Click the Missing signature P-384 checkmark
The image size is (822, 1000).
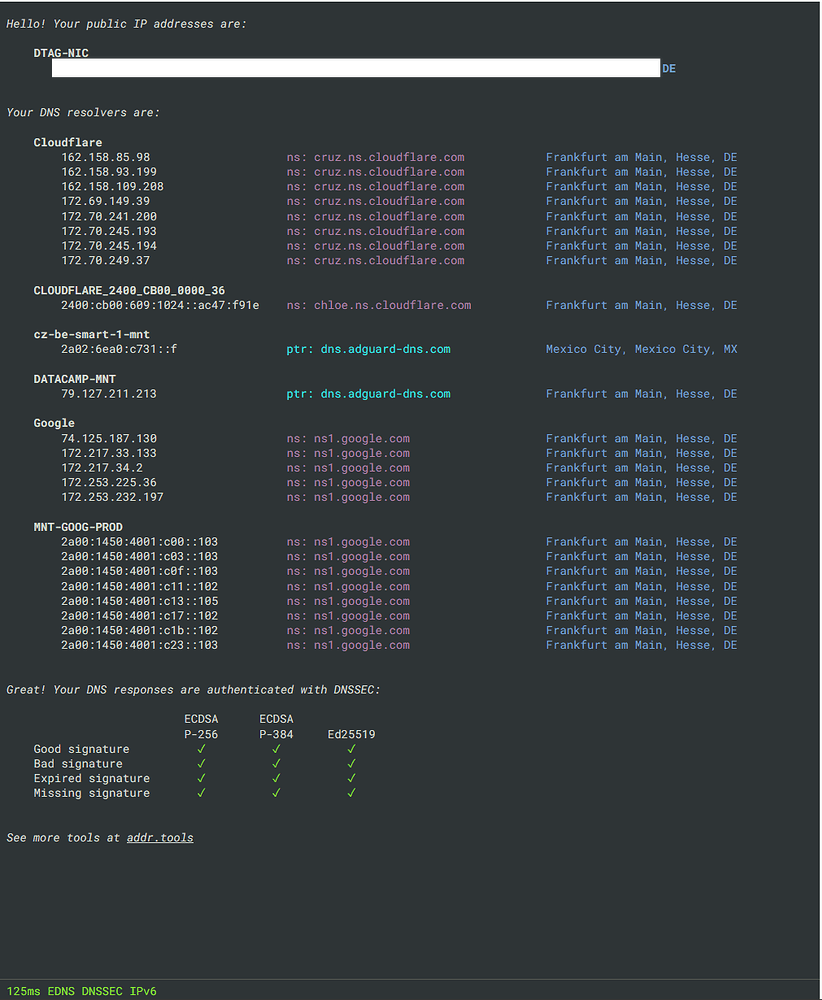276,793
